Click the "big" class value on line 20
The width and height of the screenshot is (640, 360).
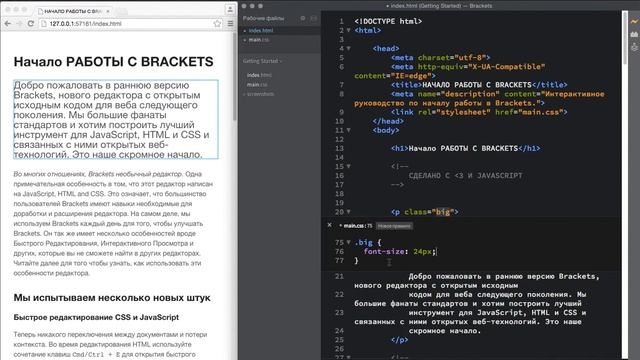[x=442, y=212]
